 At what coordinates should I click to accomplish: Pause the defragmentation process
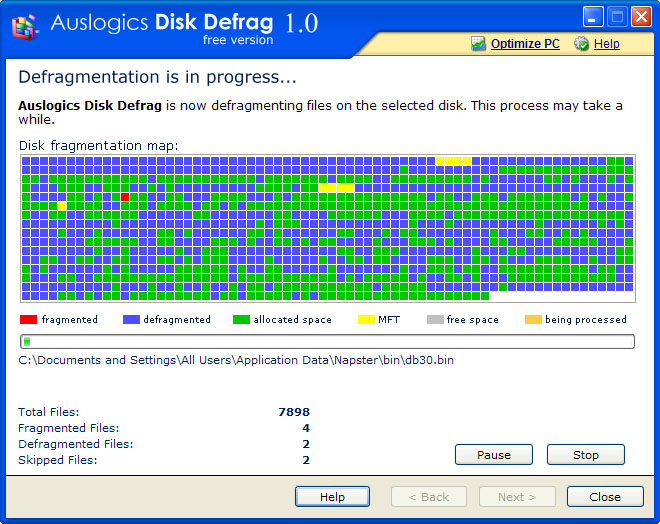pos(493,455)
